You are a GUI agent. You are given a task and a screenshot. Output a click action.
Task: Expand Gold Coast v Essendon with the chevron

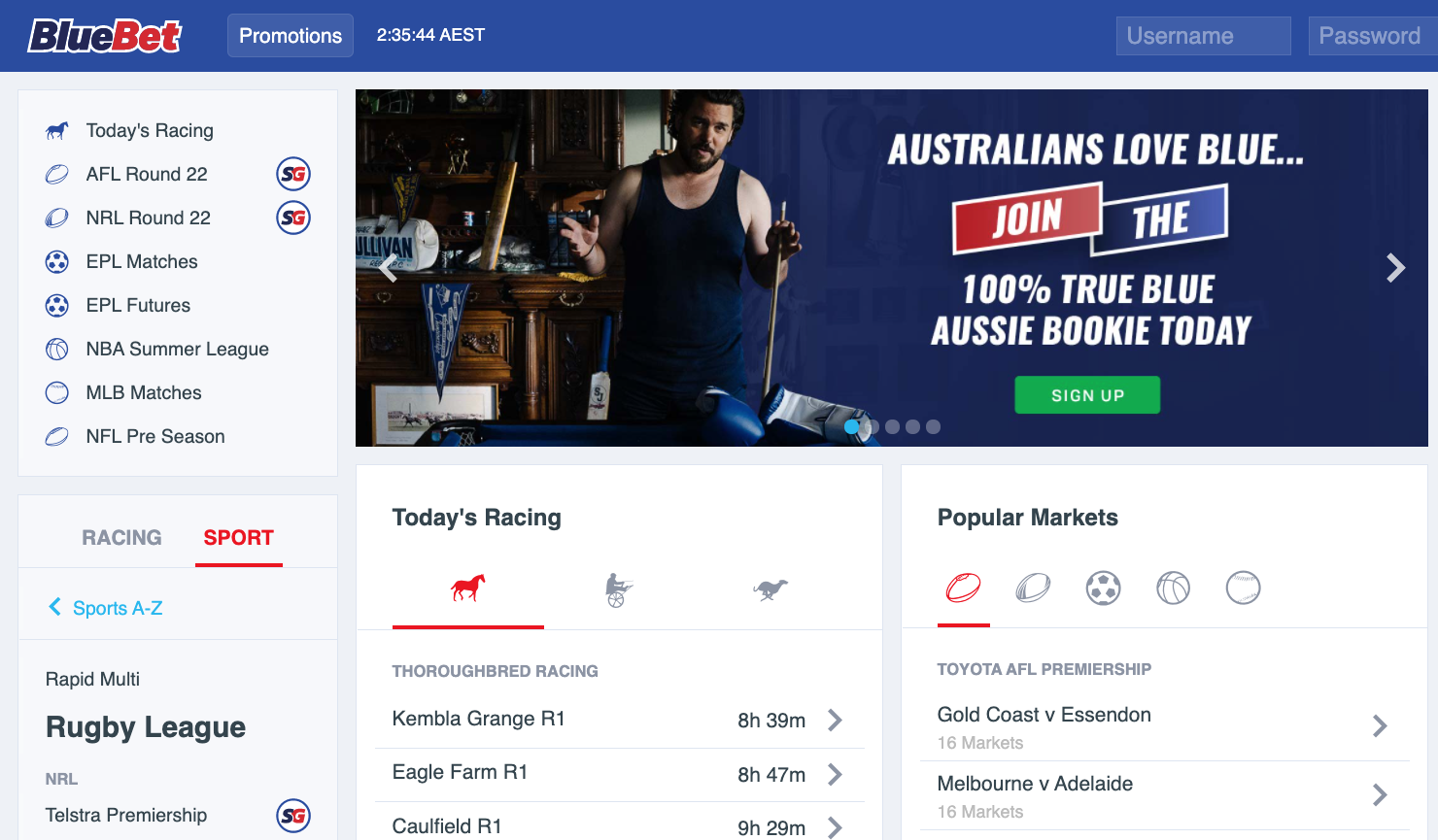pyautogui.click(x=1380, y=725)
